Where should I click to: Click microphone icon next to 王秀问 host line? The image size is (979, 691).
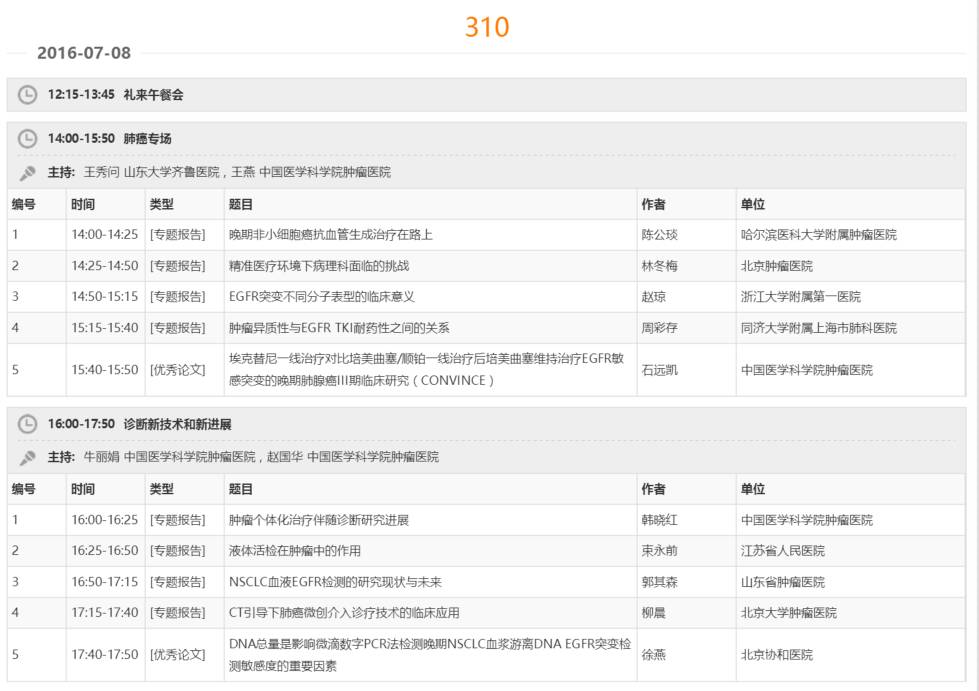coord(27,173)
